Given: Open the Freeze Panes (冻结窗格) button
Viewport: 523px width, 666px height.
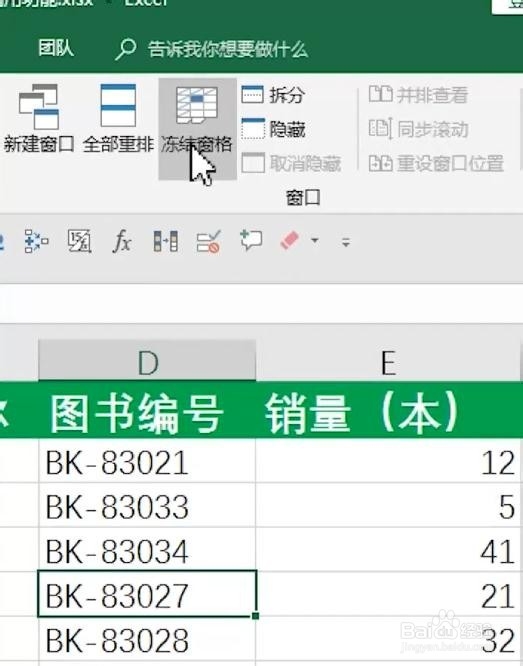Looking at the screenshot, I should [197, 129].
